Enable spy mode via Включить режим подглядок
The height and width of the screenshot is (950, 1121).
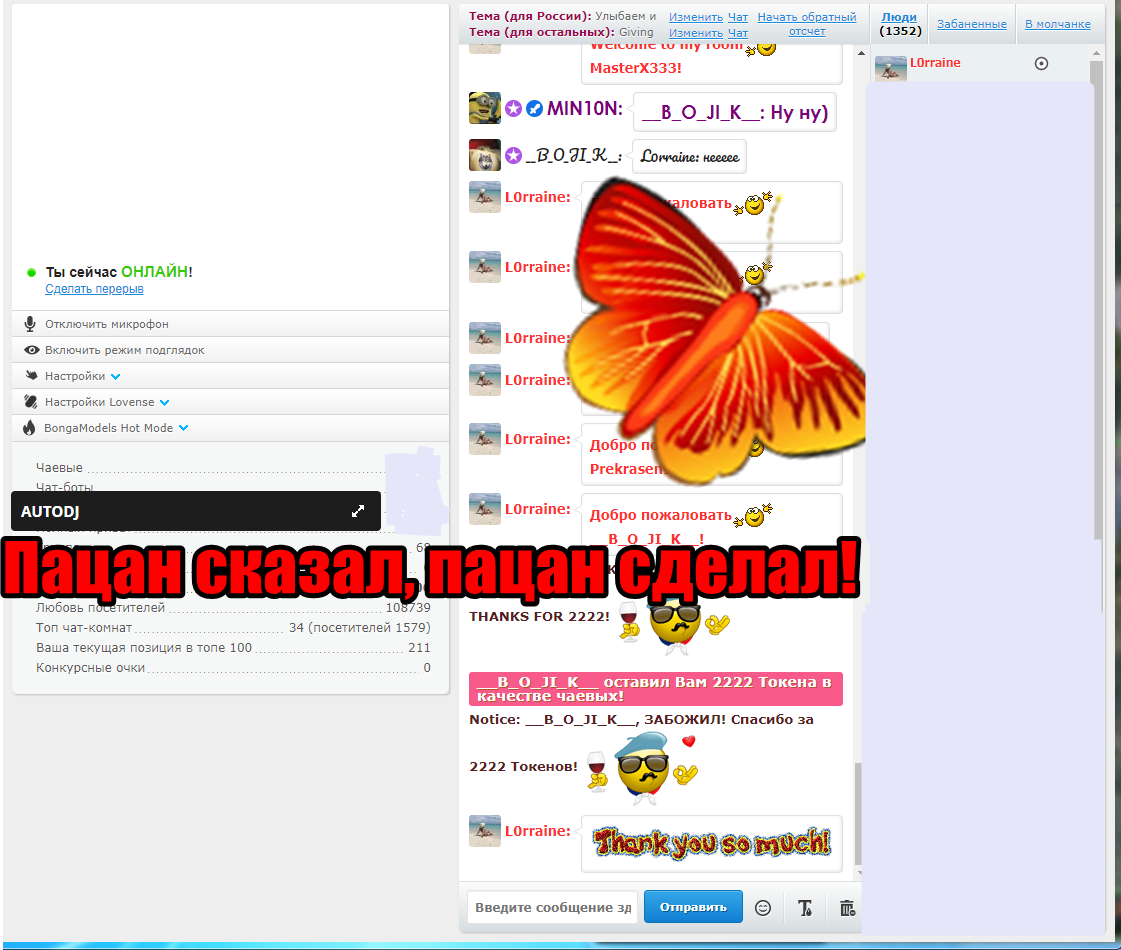[124, 350]
